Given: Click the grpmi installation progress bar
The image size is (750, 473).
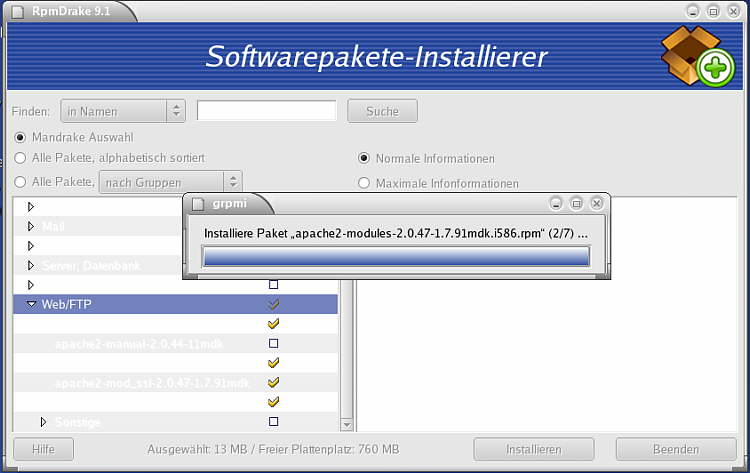Looking at the screenshot, I should point(396,256).
